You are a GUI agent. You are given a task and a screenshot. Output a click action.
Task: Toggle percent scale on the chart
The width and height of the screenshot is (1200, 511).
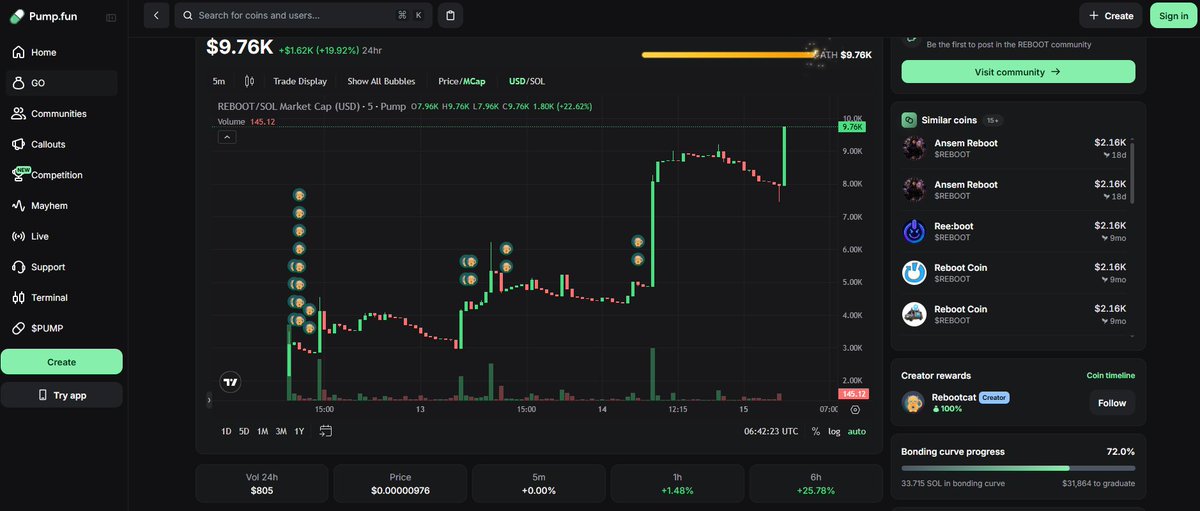pyautogui.click(x=816, y=431)
